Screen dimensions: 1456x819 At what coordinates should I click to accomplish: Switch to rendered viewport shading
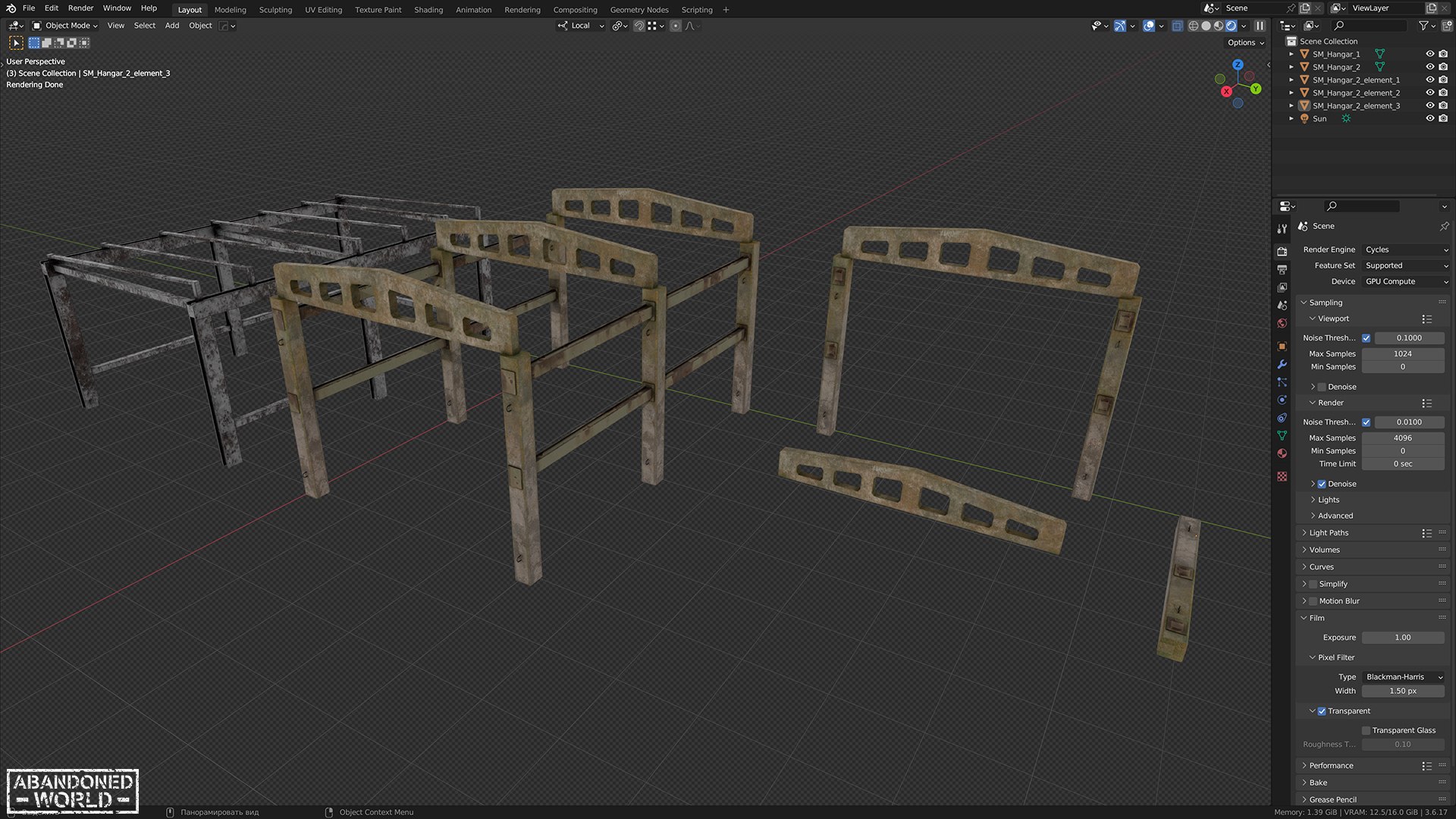pos(1232,26)
